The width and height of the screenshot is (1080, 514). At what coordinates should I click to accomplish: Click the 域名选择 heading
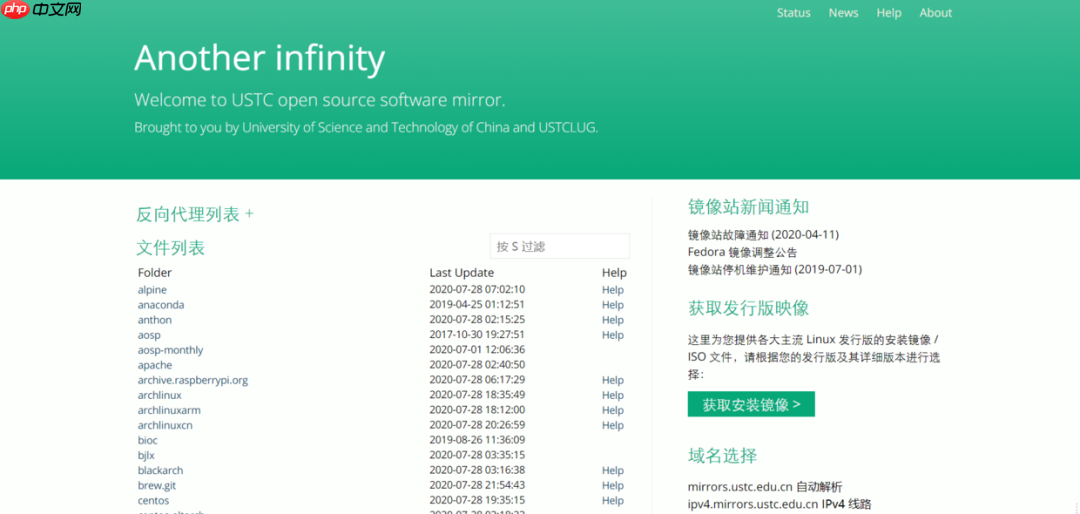coord(723,455)
